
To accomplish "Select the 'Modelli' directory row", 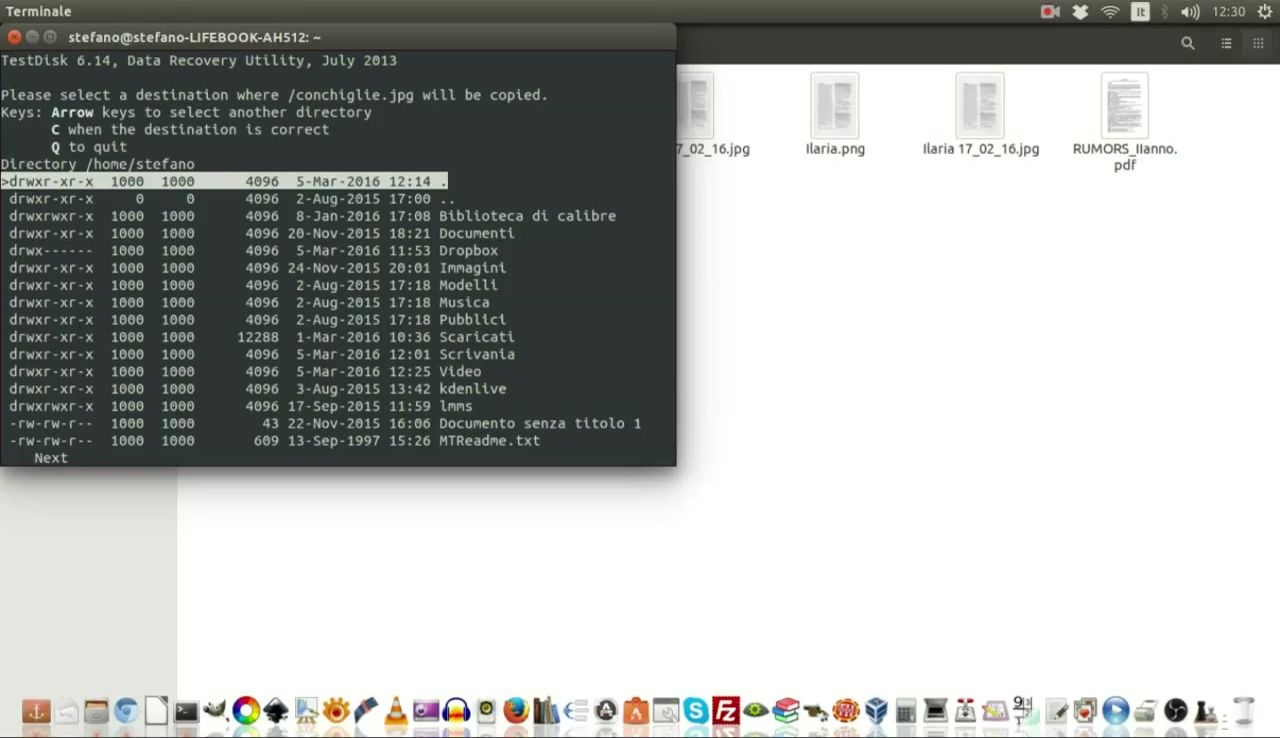I will [253, 285].
